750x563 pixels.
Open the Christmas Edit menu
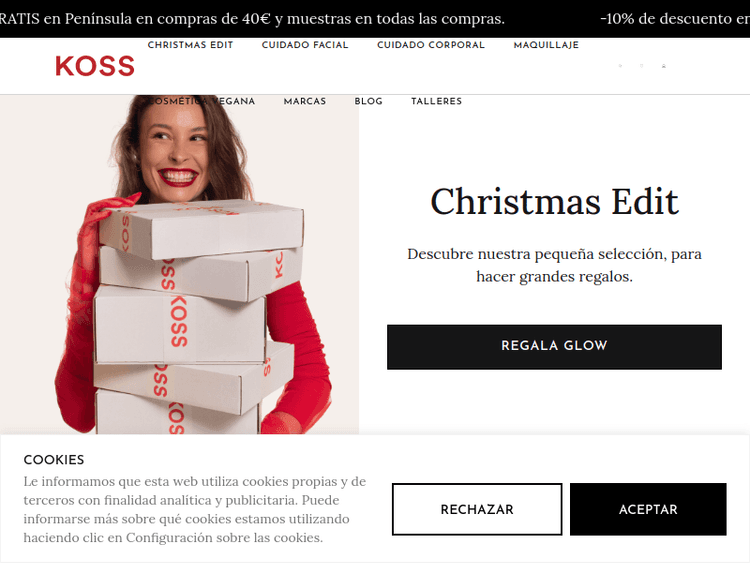click(190, 45)
